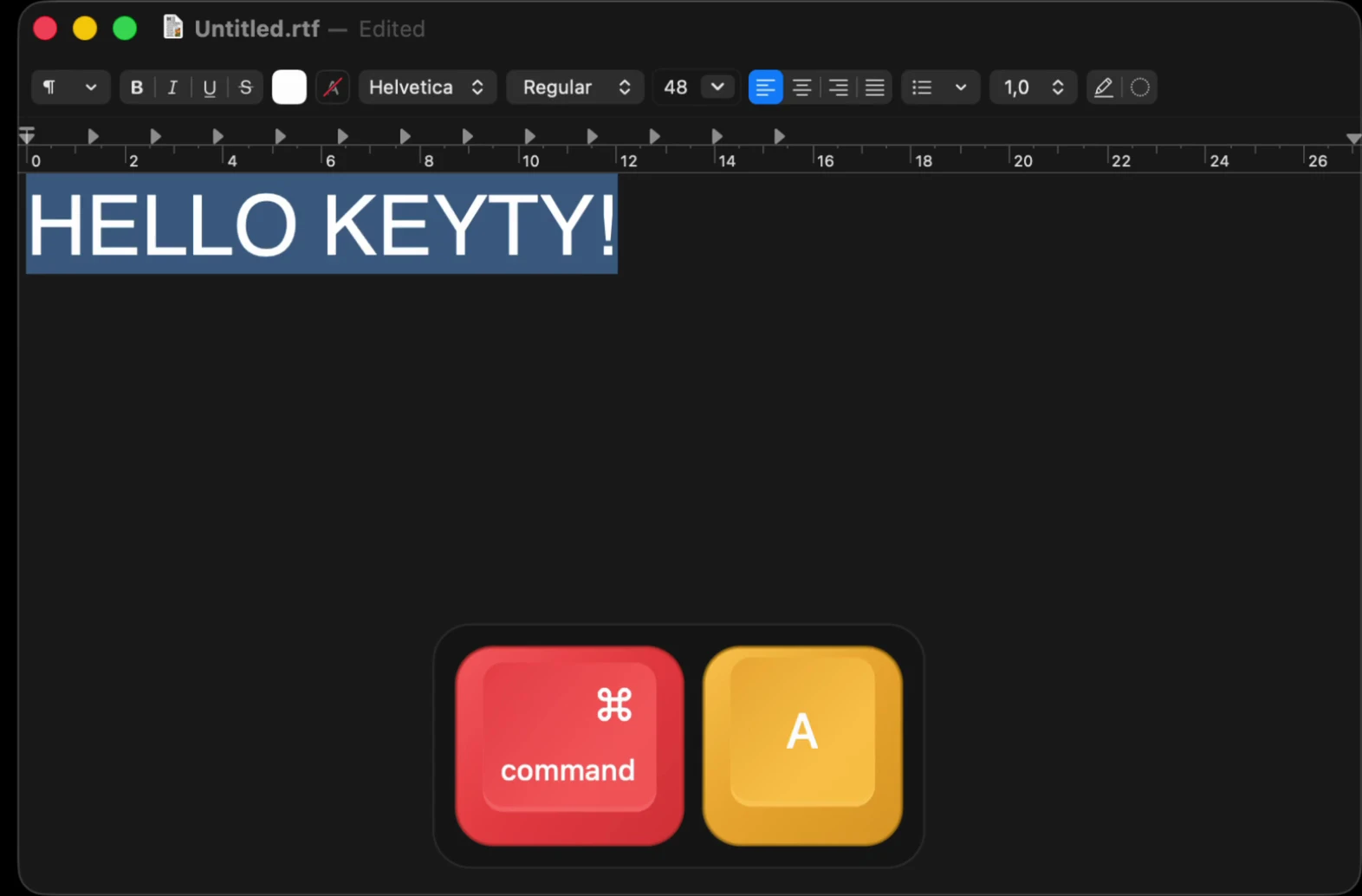Viewport: 1362px width, 896px height.
Task: Click the tab stop just before ruler mark 10
Action: coord(467,136)
